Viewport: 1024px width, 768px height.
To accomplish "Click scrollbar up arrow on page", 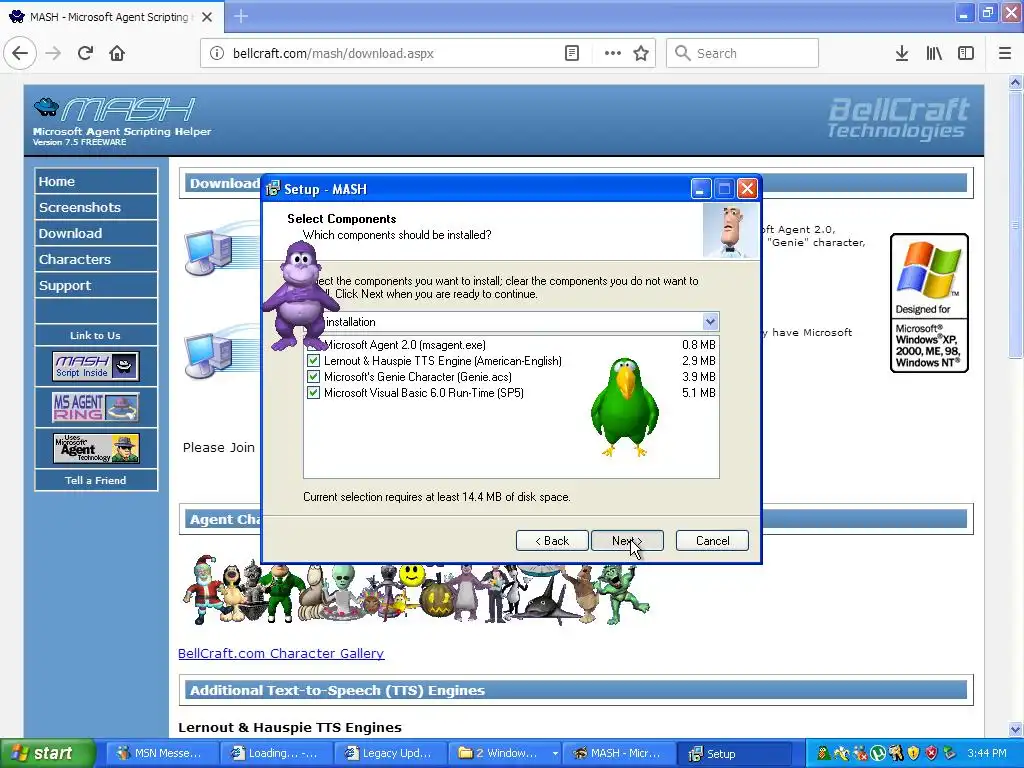I will pyautogui.click(x=1015, y=82).
